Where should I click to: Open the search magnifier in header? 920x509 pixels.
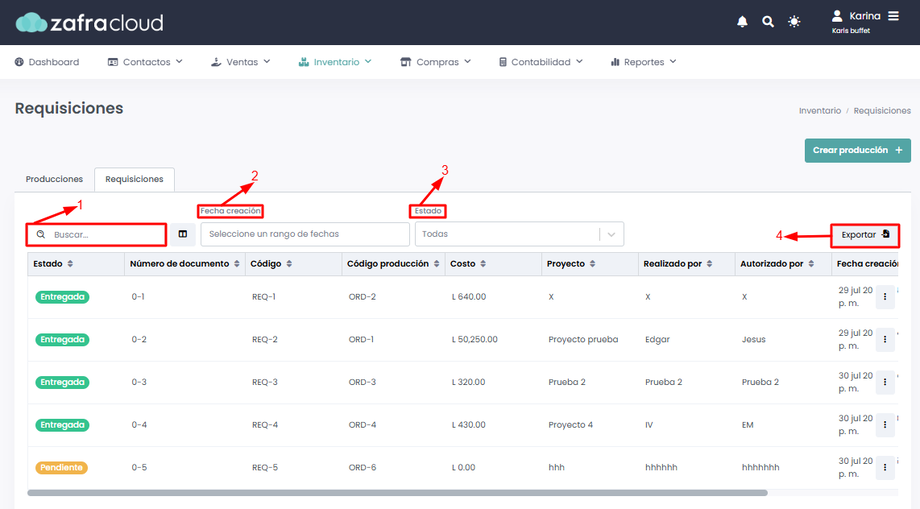click(x=768, y=22)
